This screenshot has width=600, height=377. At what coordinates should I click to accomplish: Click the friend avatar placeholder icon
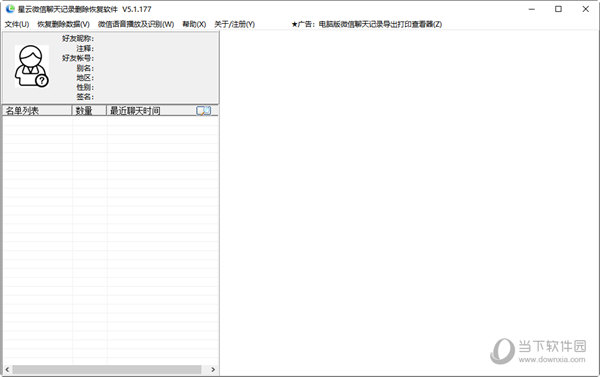coord(32,66)
